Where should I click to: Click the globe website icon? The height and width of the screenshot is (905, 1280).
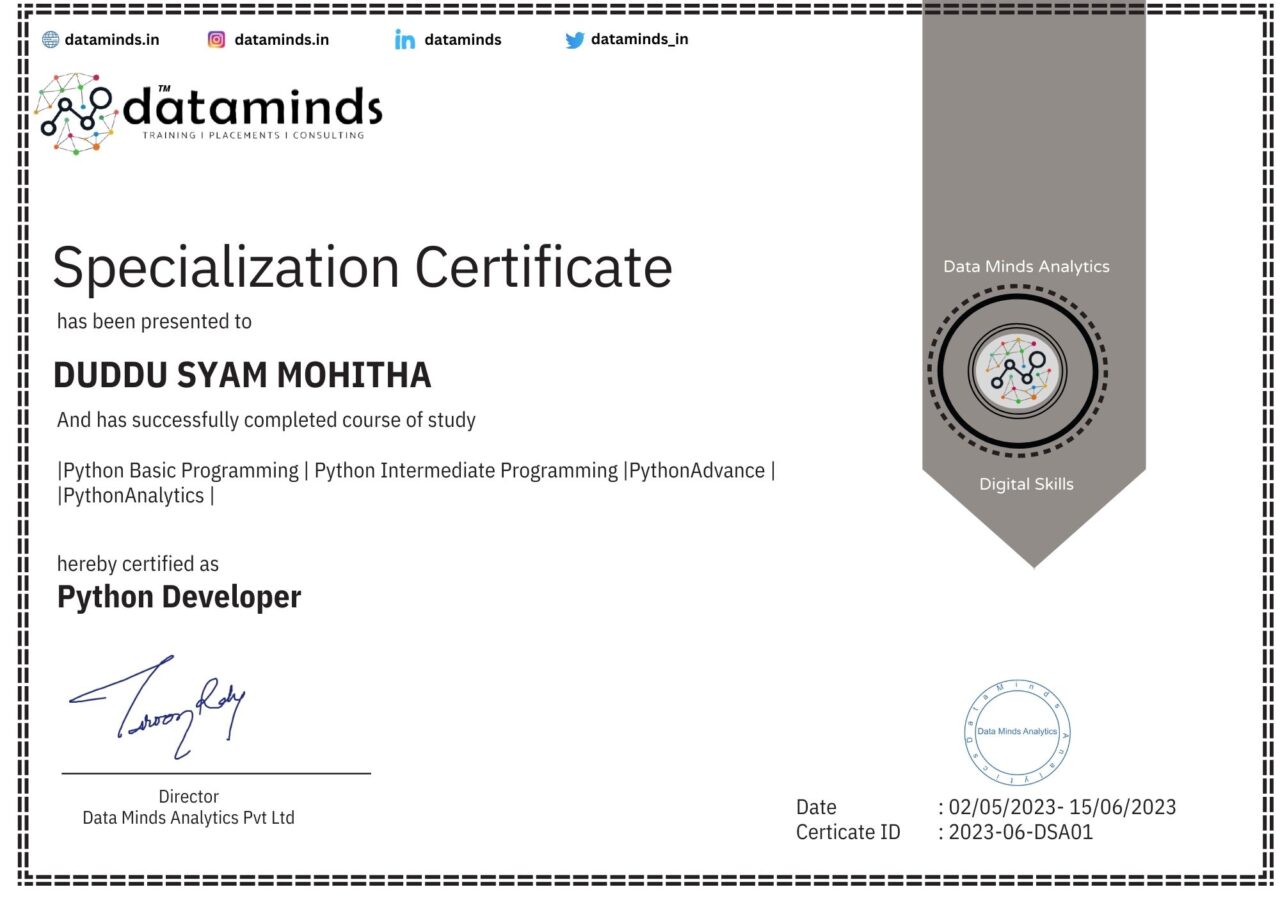[x=50, y=39]
